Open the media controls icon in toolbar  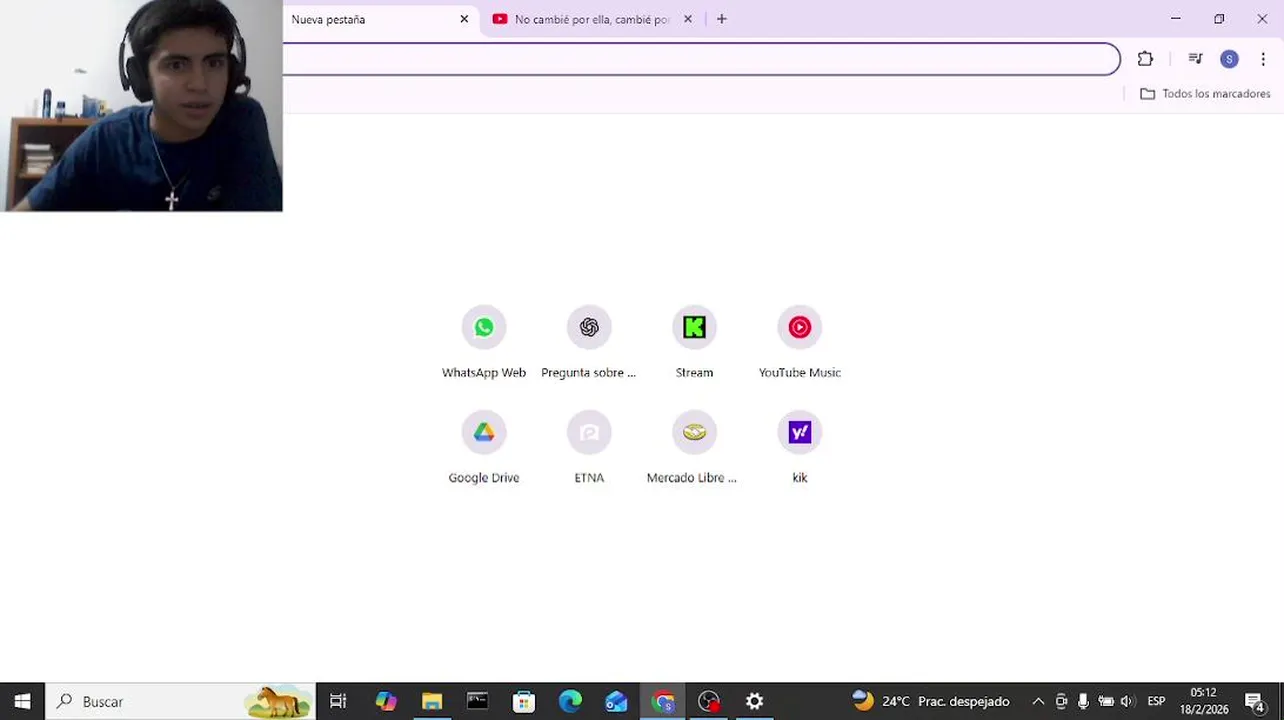(x=1195, y=59)
